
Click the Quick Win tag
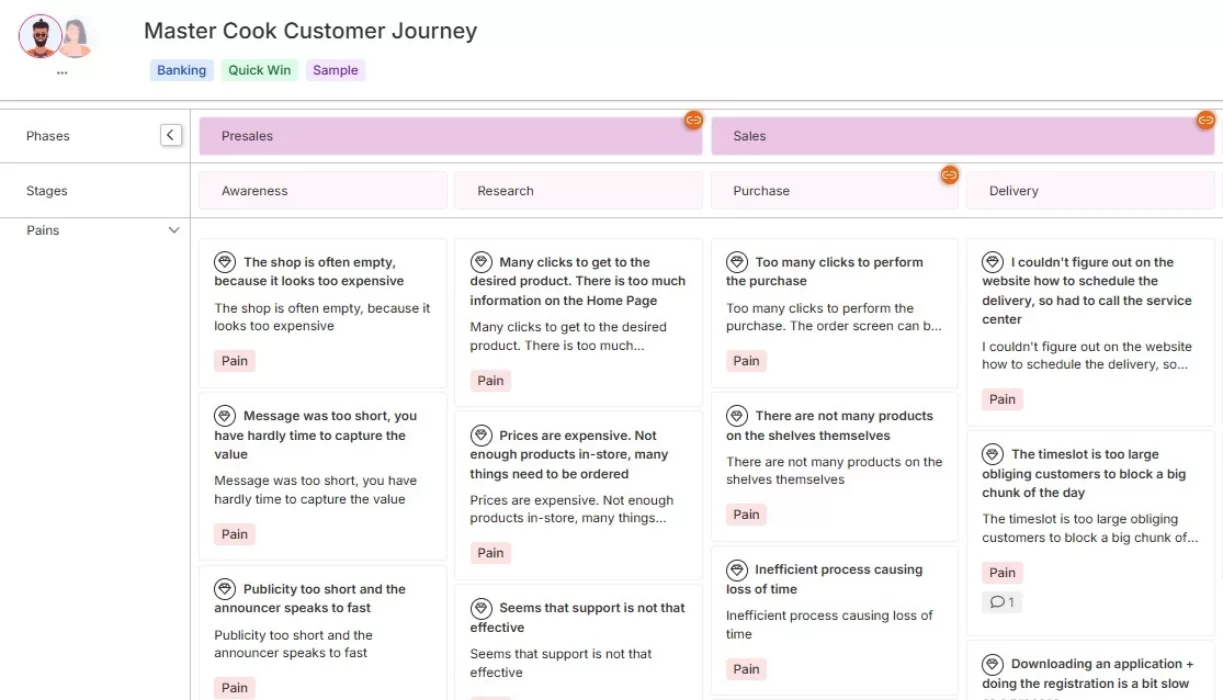[259, 70]
